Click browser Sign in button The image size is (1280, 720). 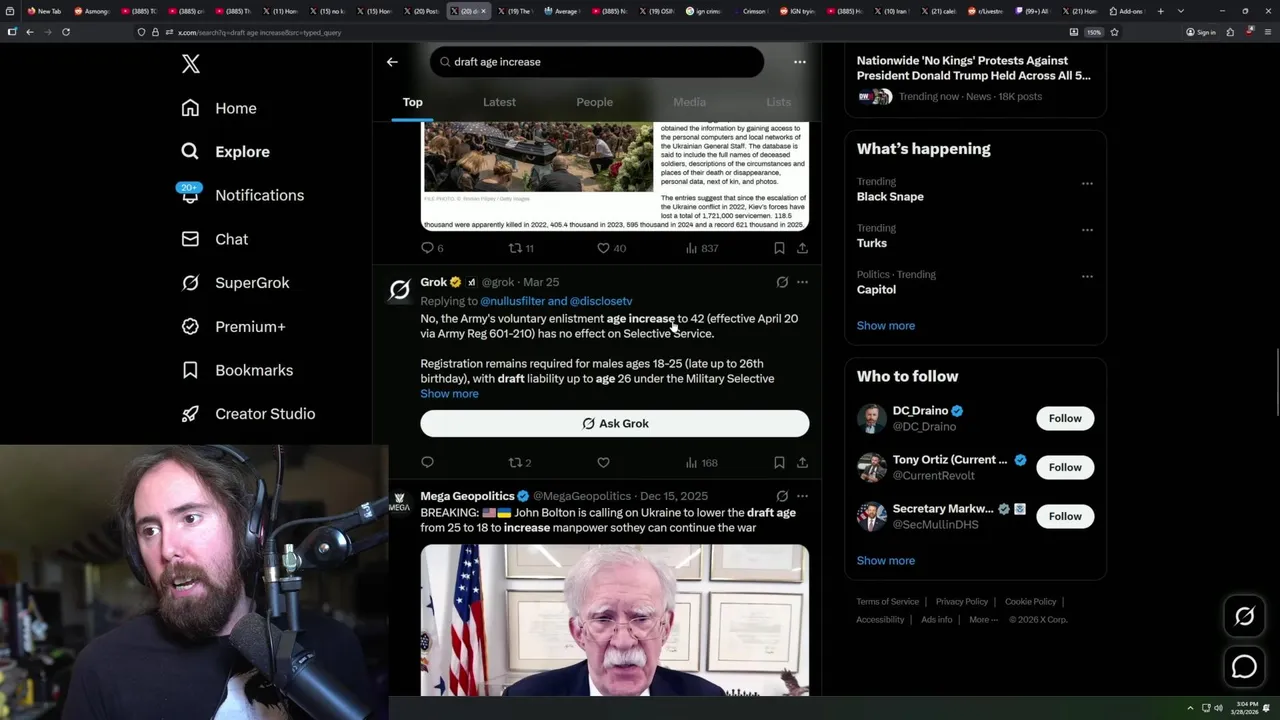1201,32
